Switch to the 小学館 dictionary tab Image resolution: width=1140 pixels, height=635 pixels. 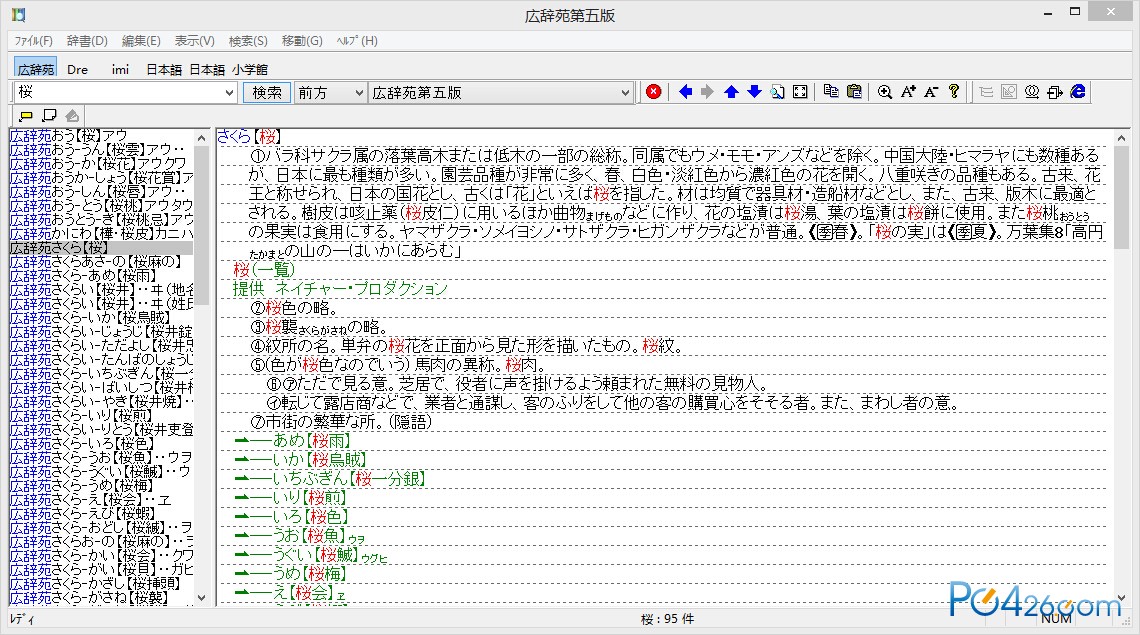click(x=250, y=69)
